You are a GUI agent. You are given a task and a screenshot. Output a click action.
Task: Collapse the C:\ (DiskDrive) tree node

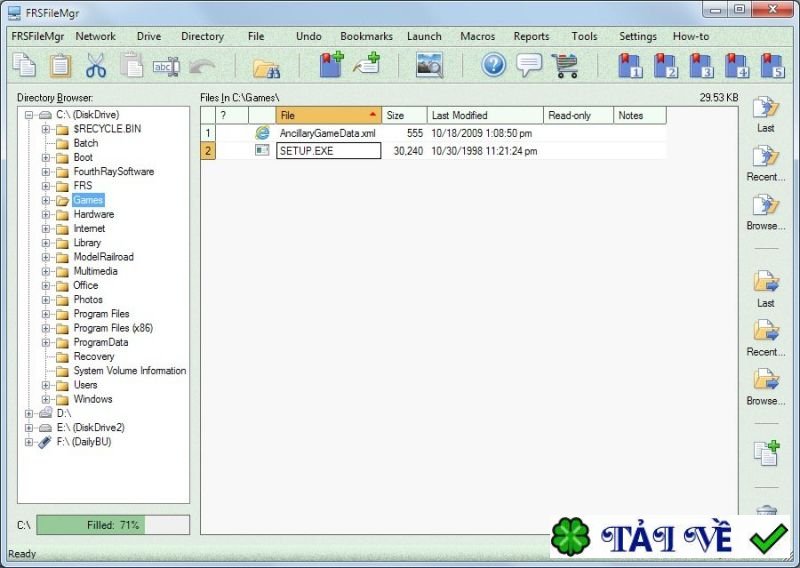(29, 115)
